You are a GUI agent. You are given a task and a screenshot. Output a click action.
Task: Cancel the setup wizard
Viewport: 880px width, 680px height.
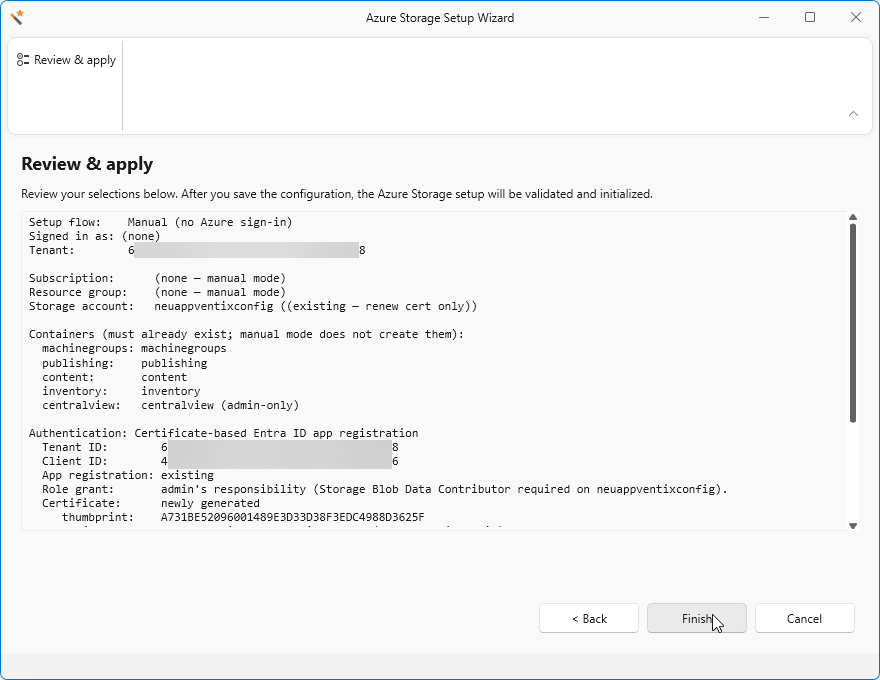pyautogui.click(x=804, y=618)
